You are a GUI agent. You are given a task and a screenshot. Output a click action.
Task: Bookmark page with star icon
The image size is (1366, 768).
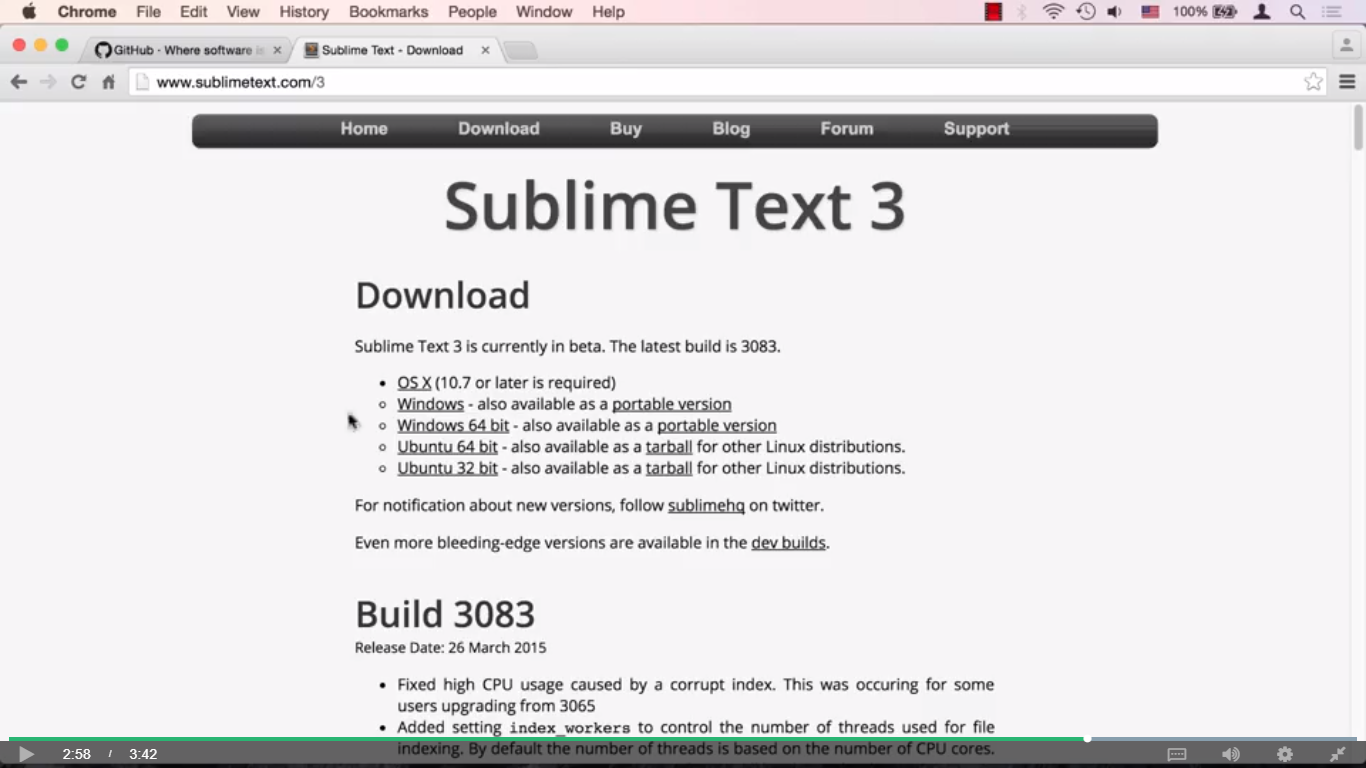[x=1314, y=82]
